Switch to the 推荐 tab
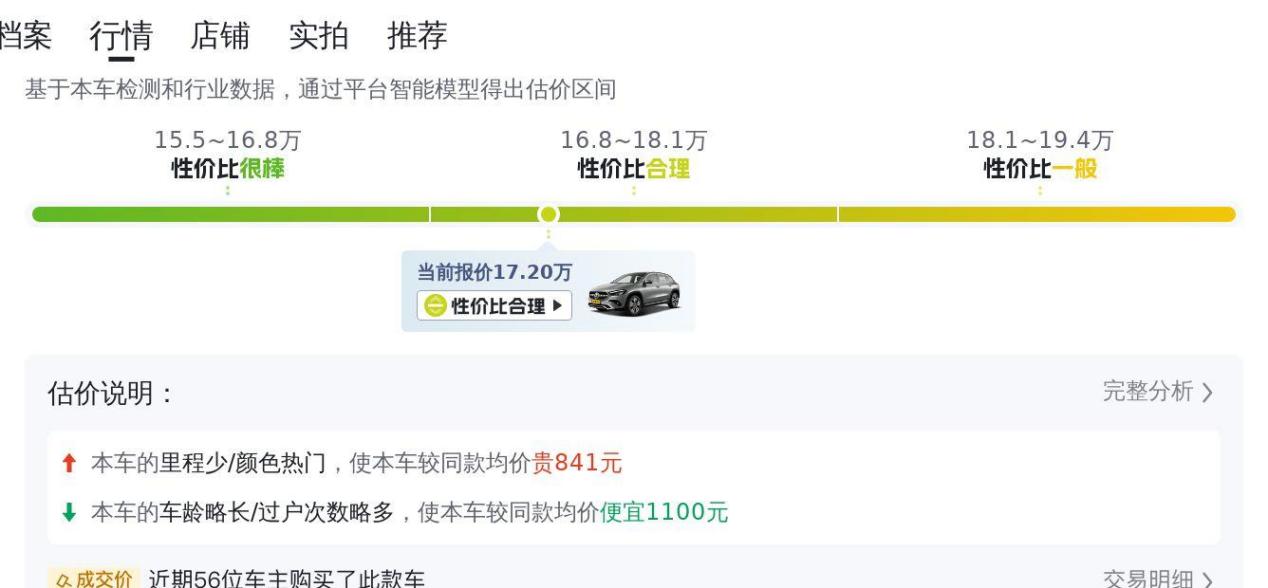 point(417,37)
